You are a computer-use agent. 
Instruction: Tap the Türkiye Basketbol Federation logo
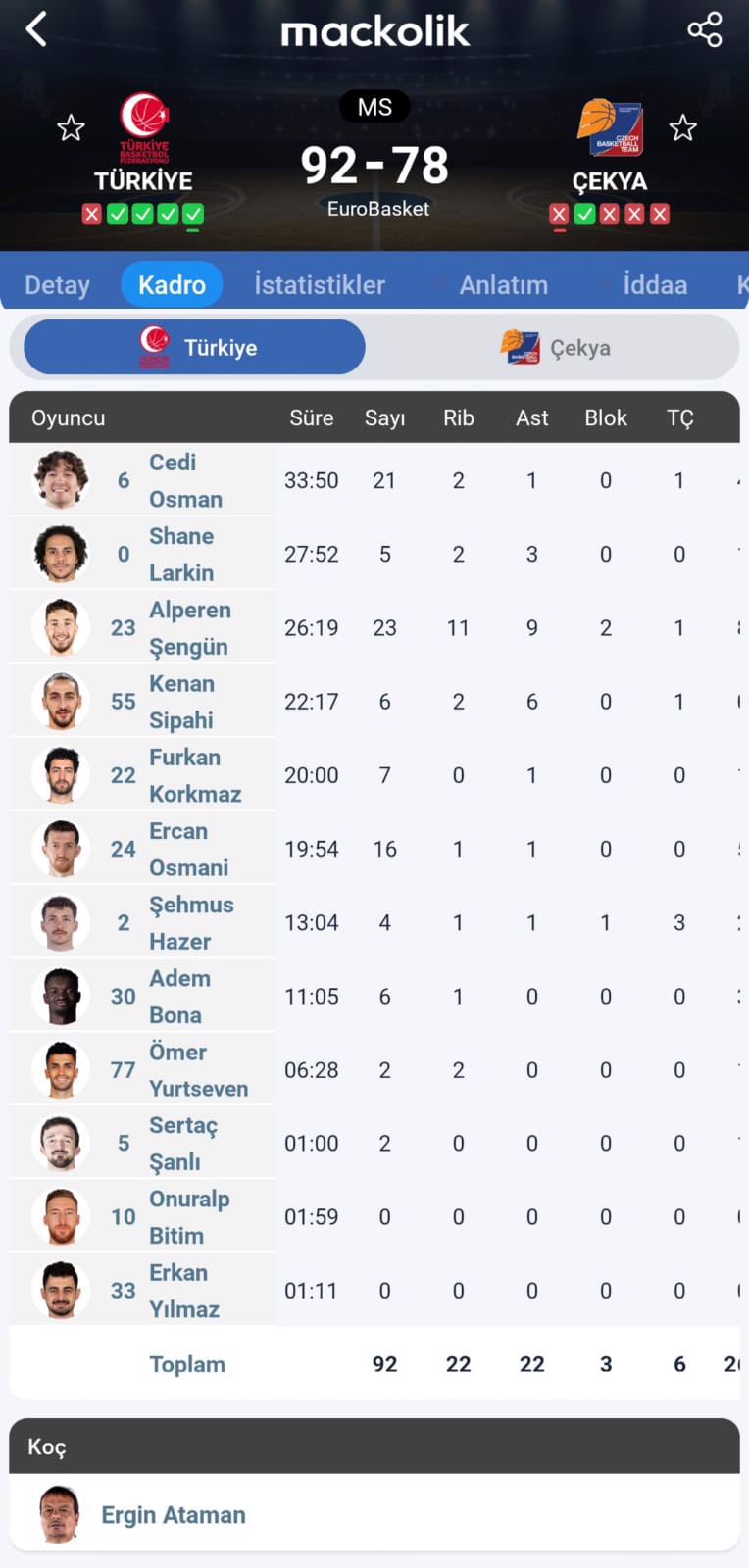tap(144, 126)
